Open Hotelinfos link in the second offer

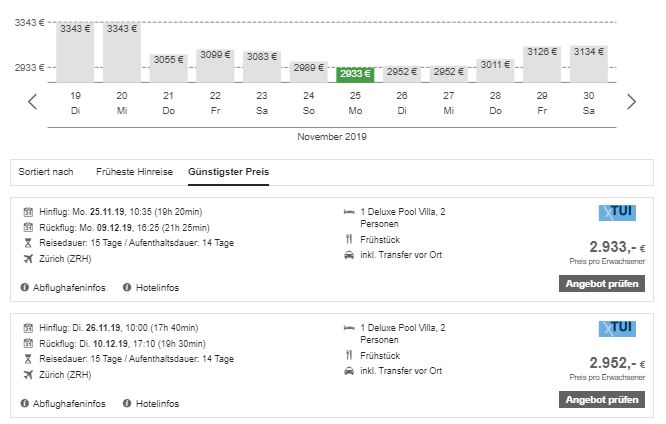(x=158, y=403)
